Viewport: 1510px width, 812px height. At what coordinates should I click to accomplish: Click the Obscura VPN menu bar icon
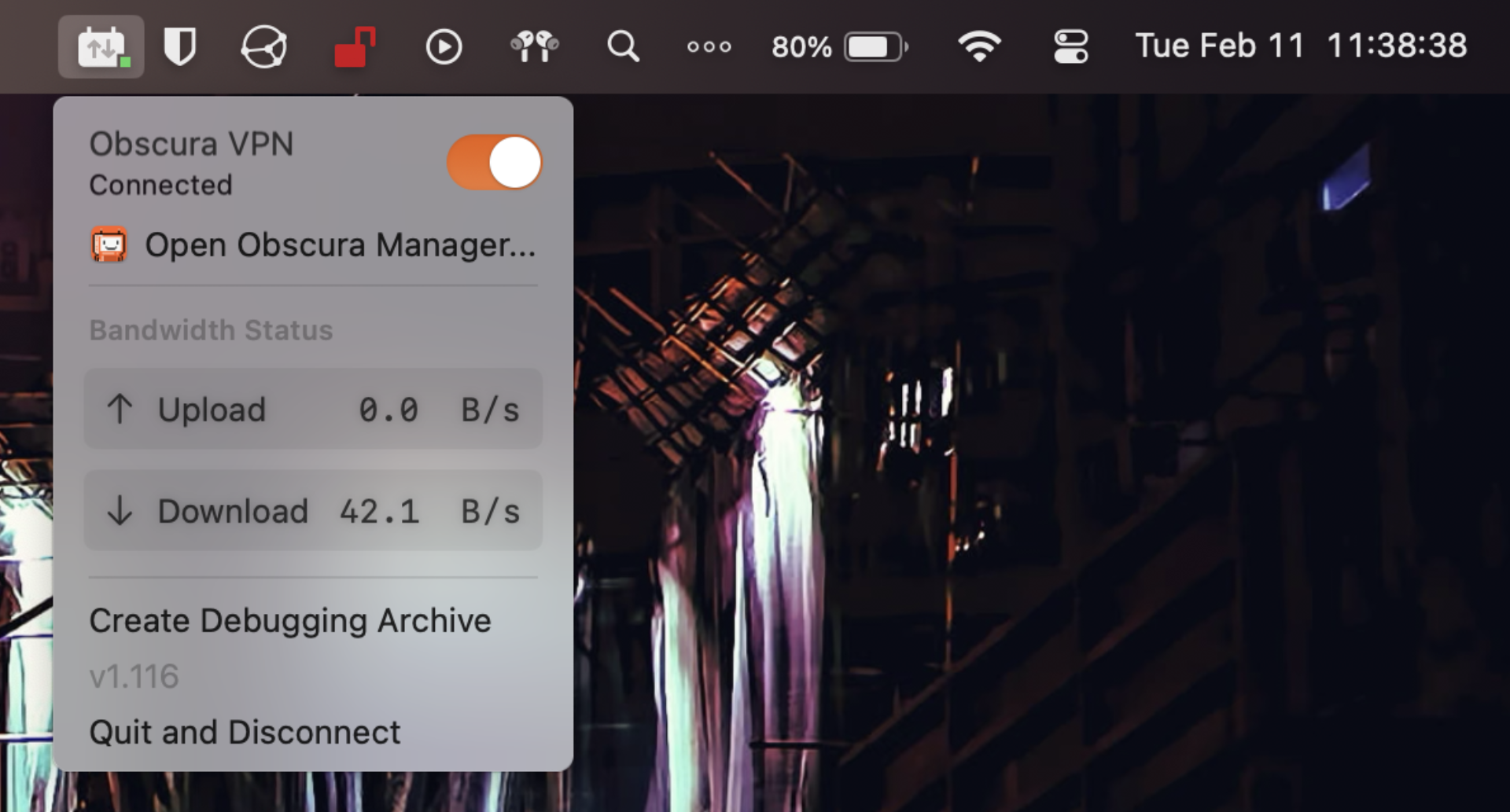101,46
